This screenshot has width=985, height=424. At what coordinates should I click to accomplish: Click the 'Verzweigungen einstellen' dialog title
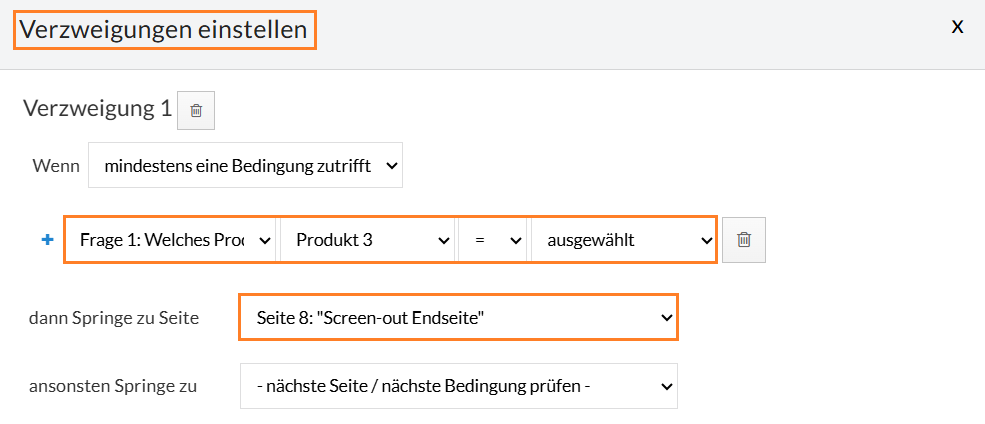164,30
